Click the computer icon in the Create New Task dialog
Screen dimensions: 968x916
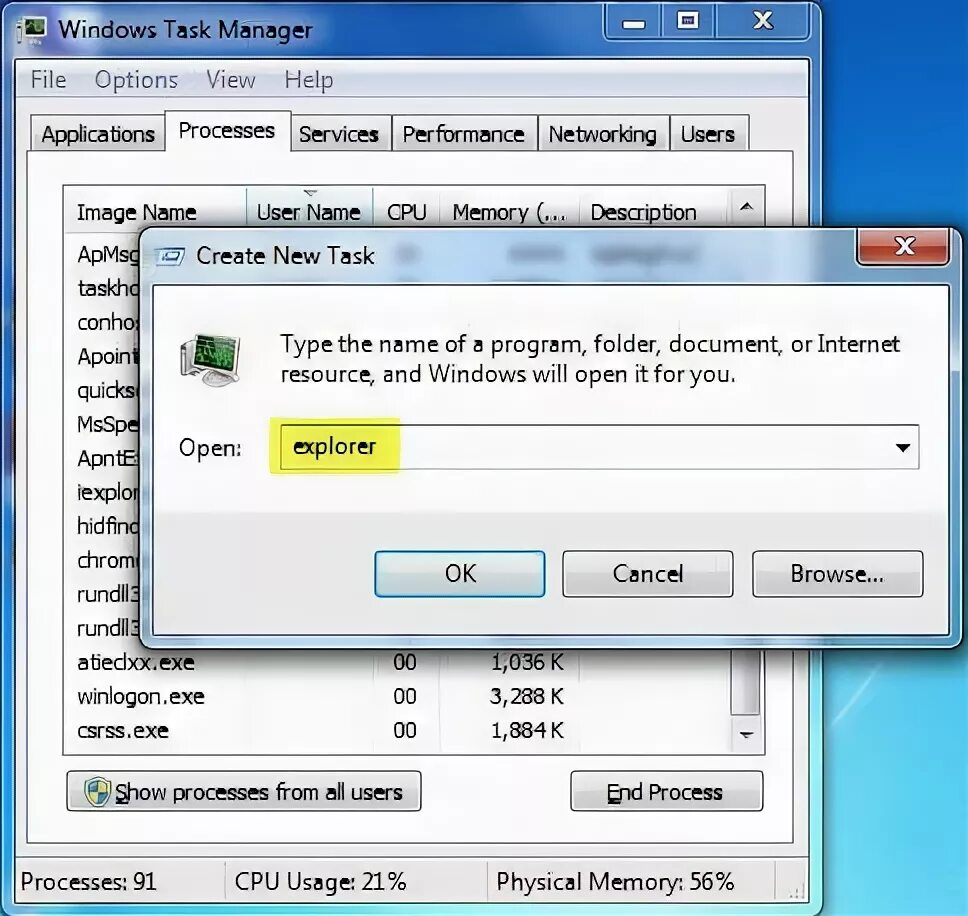point(211,359)
